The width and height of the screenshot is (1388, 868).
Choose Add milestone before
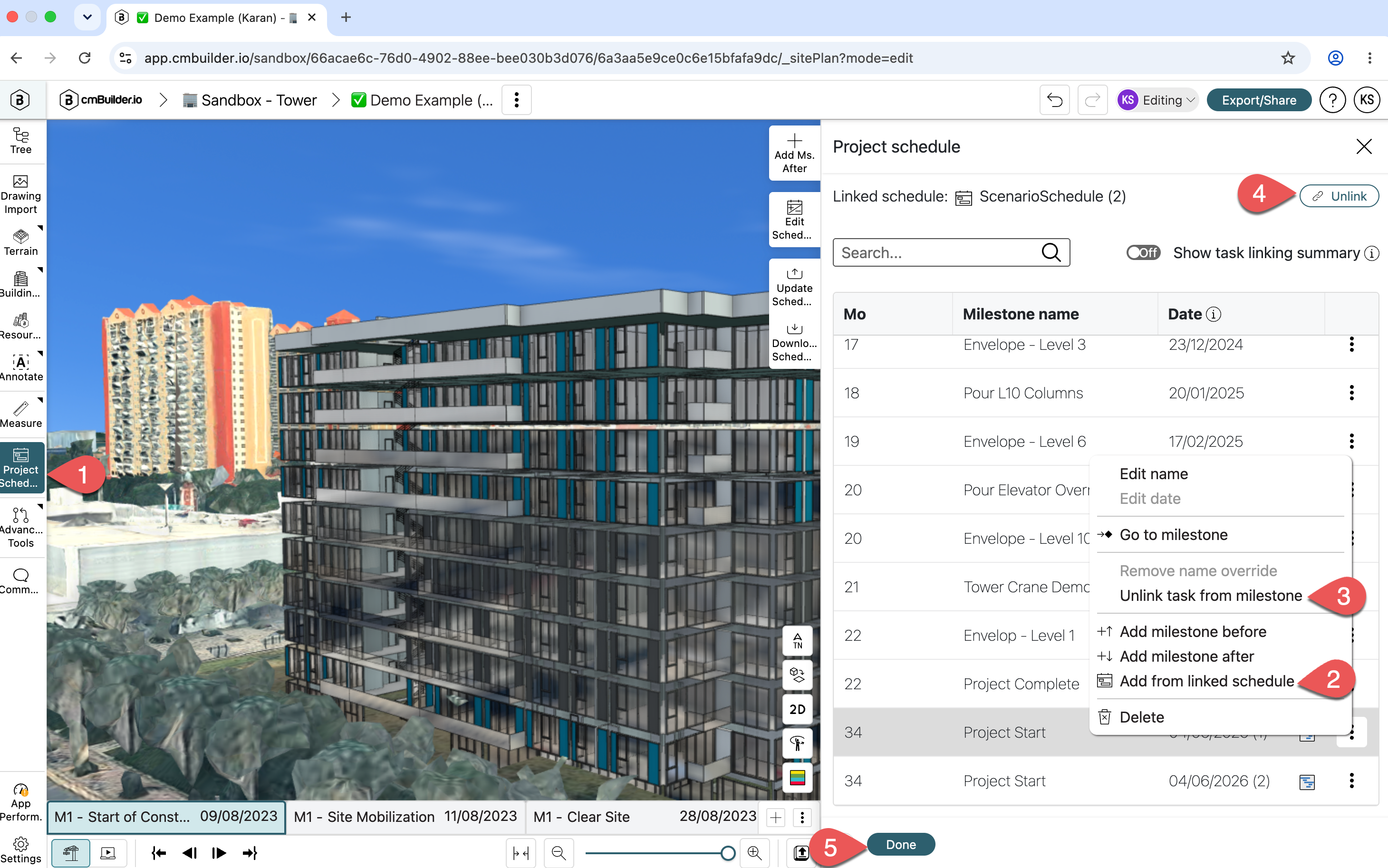point(1193,631)
